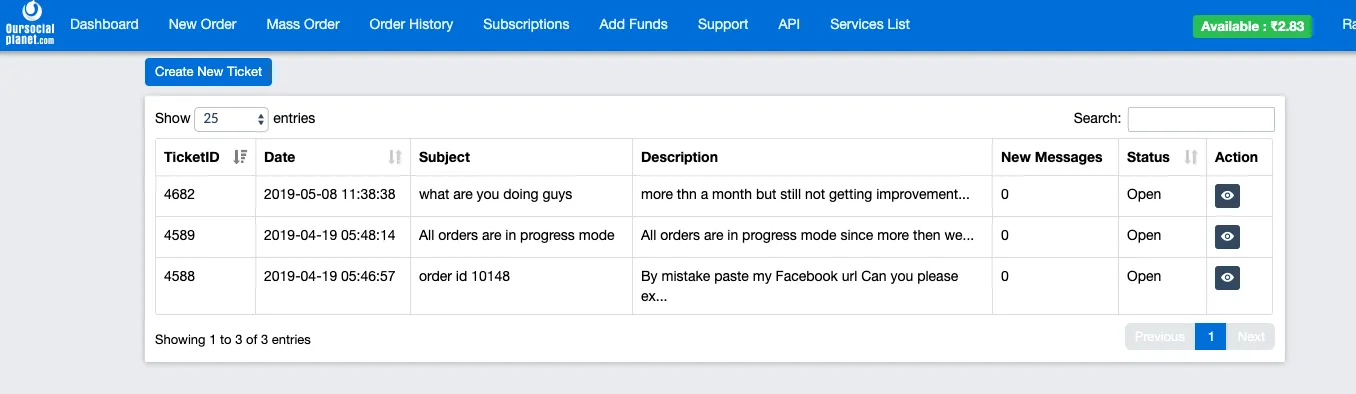Sort by Date column sort icon
The height and width of the screenshot is (394, 1356).
[395, 157]
